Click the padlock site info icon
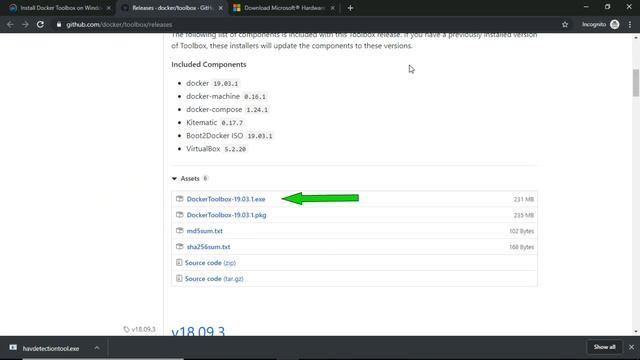This screenshot has width=640, height=360. (x=59, y=24)
